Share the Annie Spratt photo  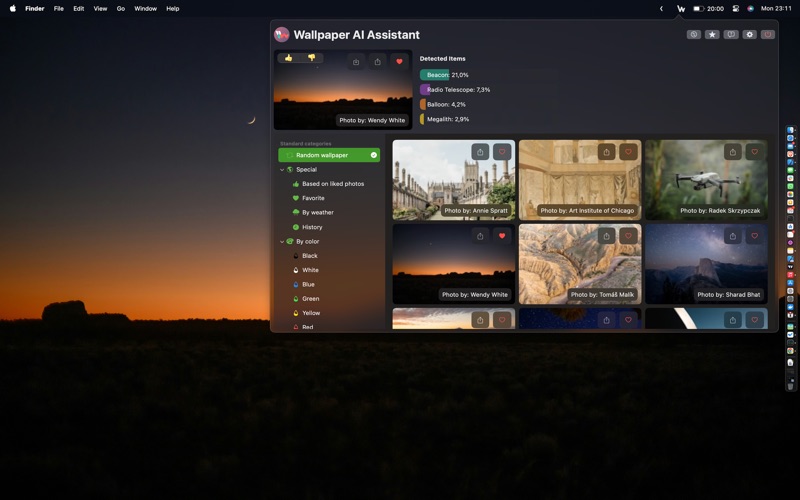(480, 152)
